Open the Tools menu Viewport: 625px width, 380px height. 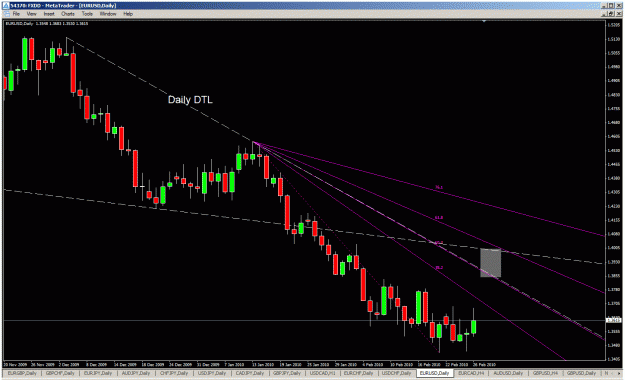(x=87, y=14)
